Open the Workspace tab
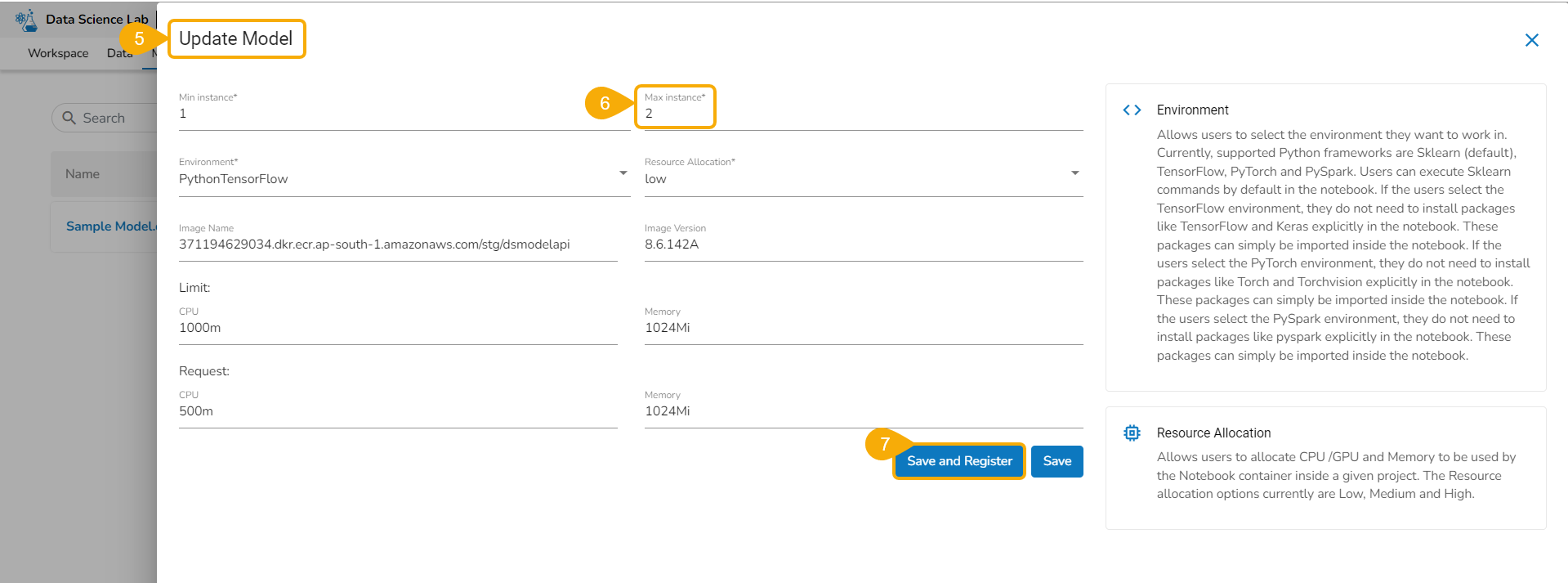The width and height of the screenshot is (1568, 583). [x=58, y=53]
